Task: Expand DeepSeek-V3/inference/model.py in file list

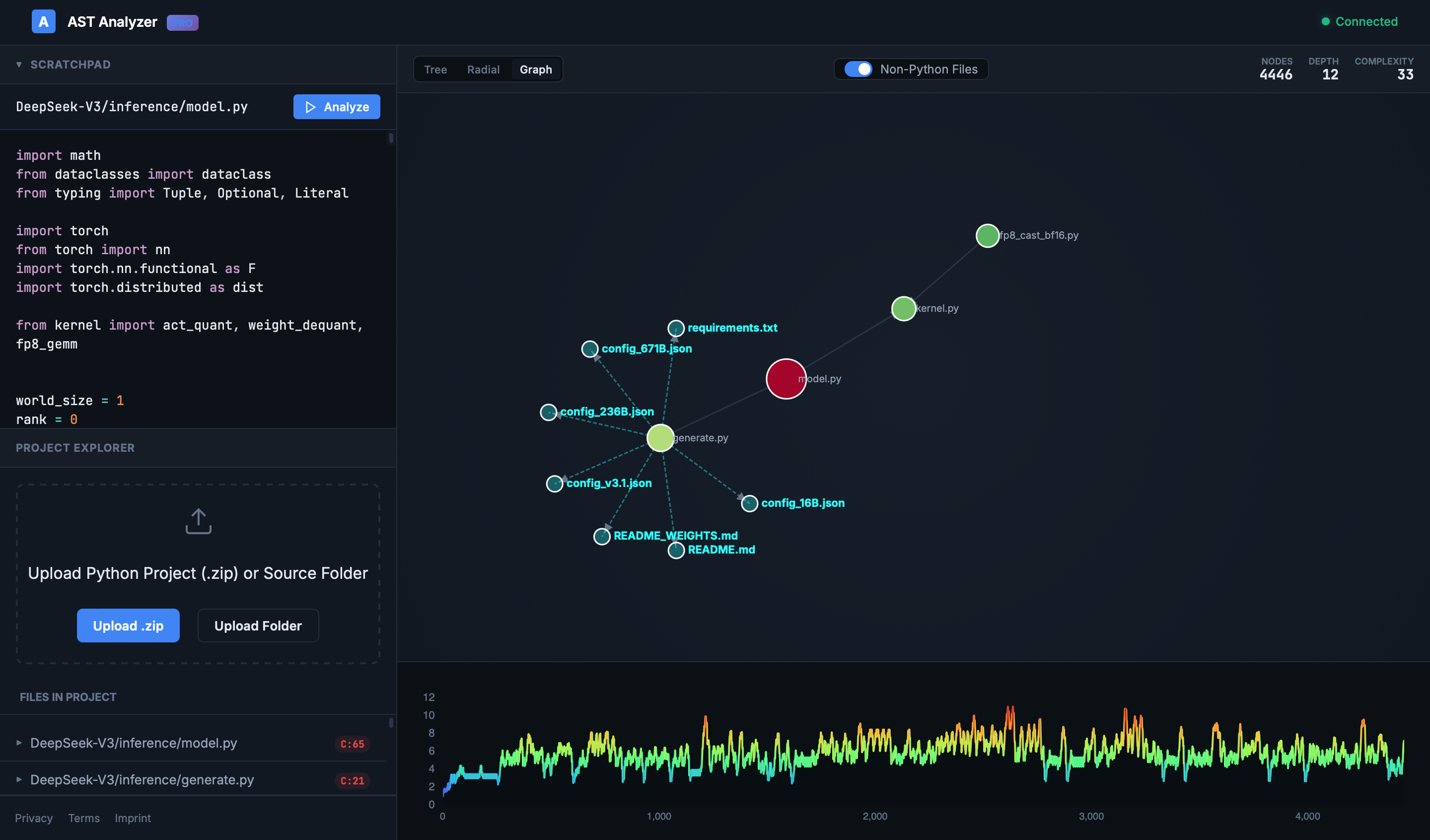Action: pos(19,743)
